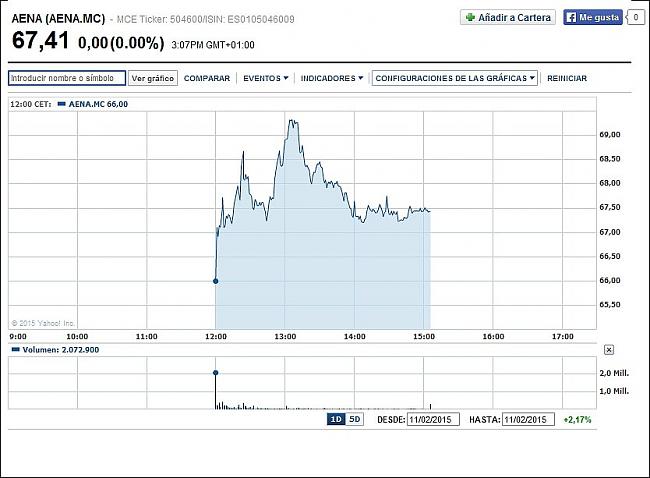Click the green plus icon on Añadir a Cartera
This screenshot has height=478, width=650.
click(470, 17)
